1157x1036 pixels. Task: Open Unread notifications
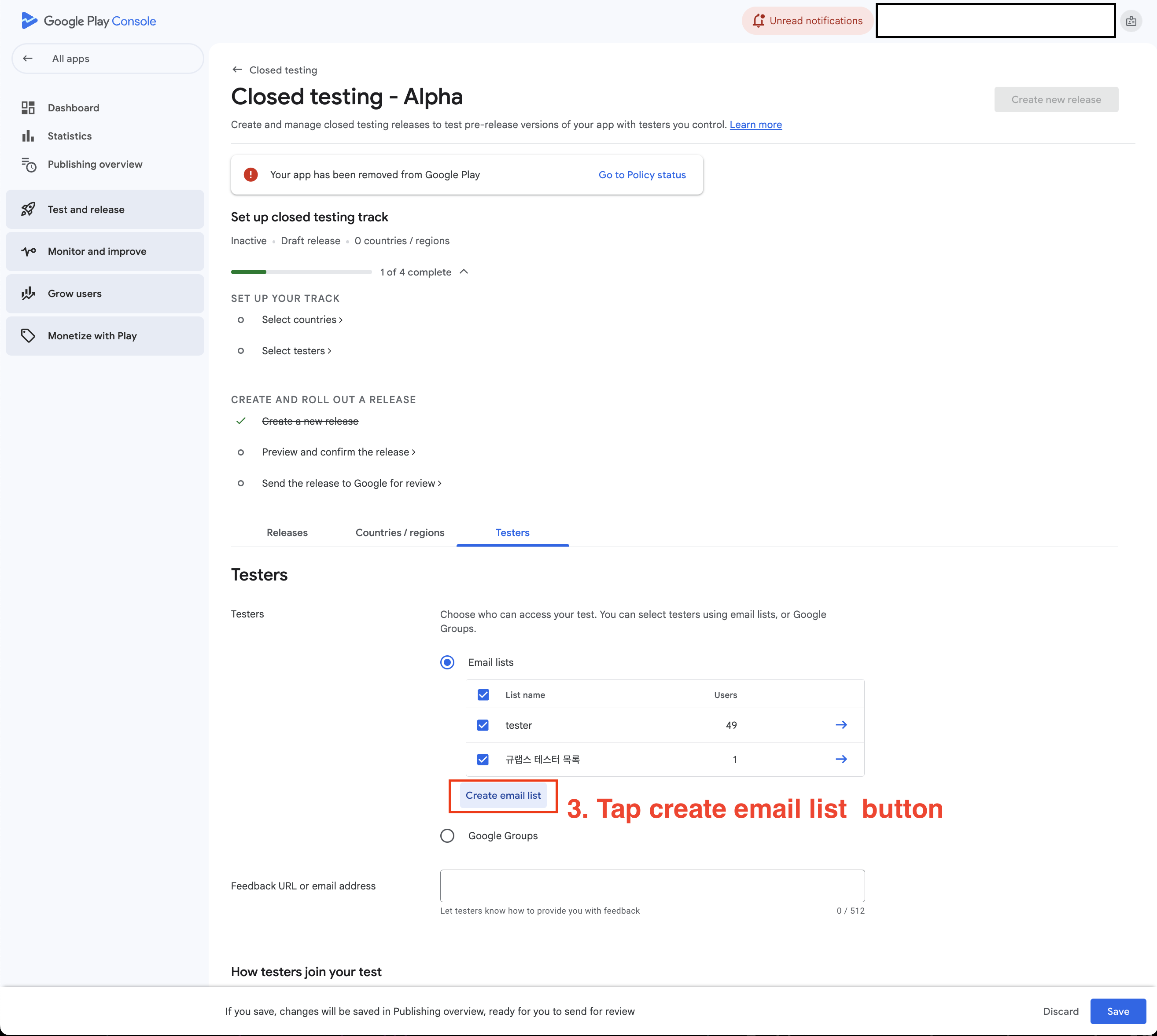pyautogui.click(x=807, y=21)
